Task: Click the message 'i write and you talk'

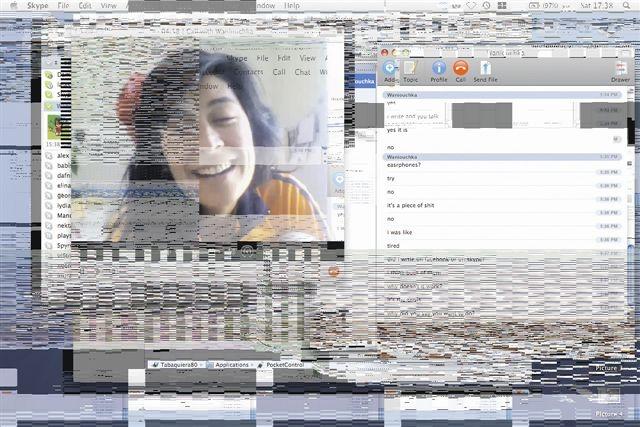Action: 412,117
